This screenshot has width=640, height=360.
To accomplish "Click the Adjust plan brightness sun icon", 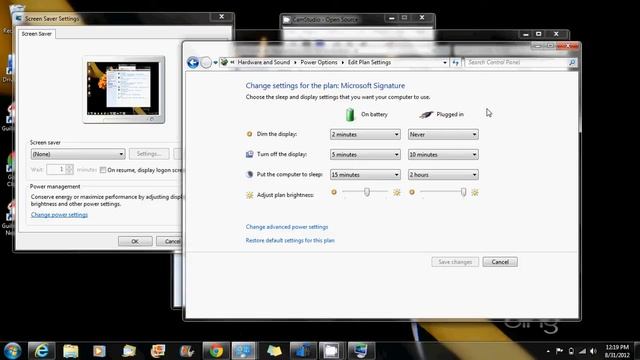I will (x=249, y=195).
